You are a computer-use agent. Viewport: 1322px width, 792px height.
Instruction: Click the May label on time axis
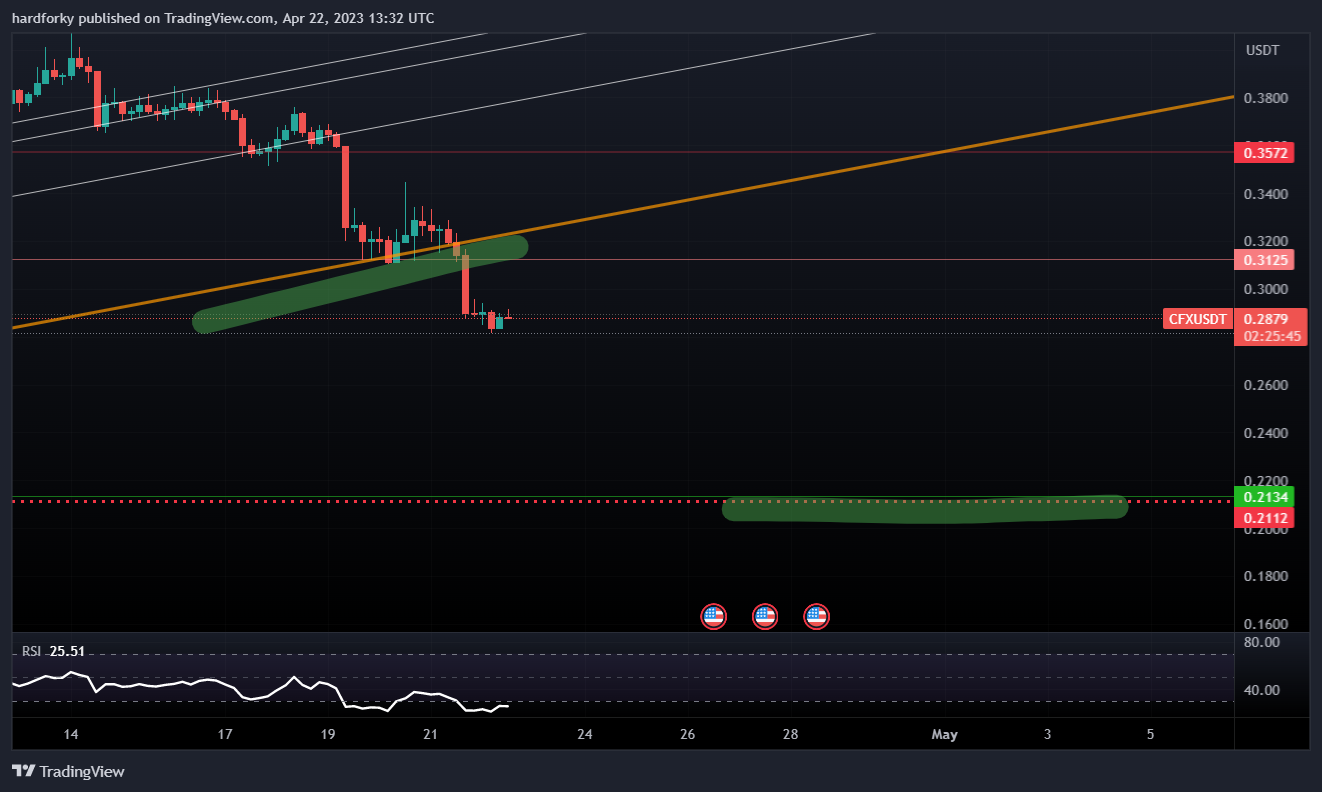click(945, 734)
